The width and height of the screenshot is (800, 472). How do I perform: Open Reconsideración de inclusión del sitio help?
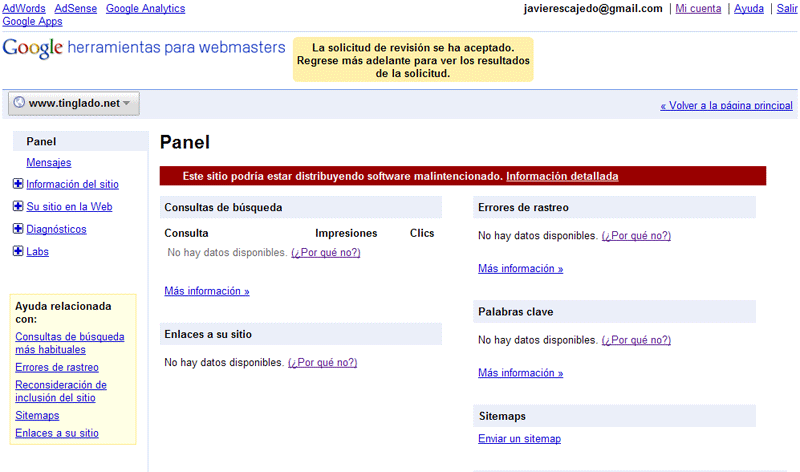(x=60, y=391)
